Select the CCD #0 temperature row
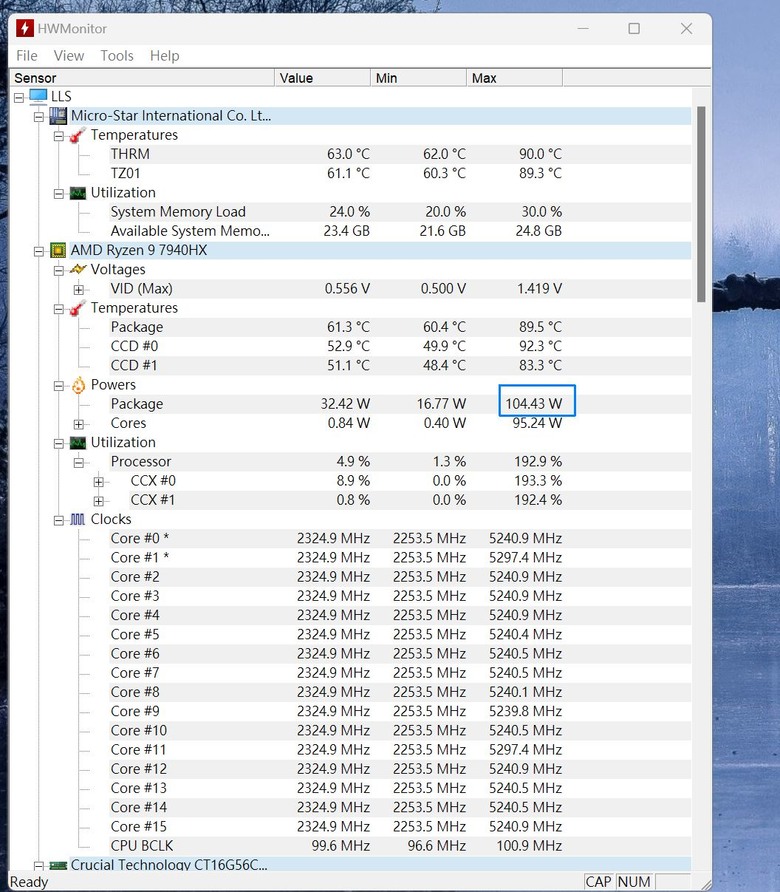The width and height of the screenshot is (780, 892). tap(400, 346)
